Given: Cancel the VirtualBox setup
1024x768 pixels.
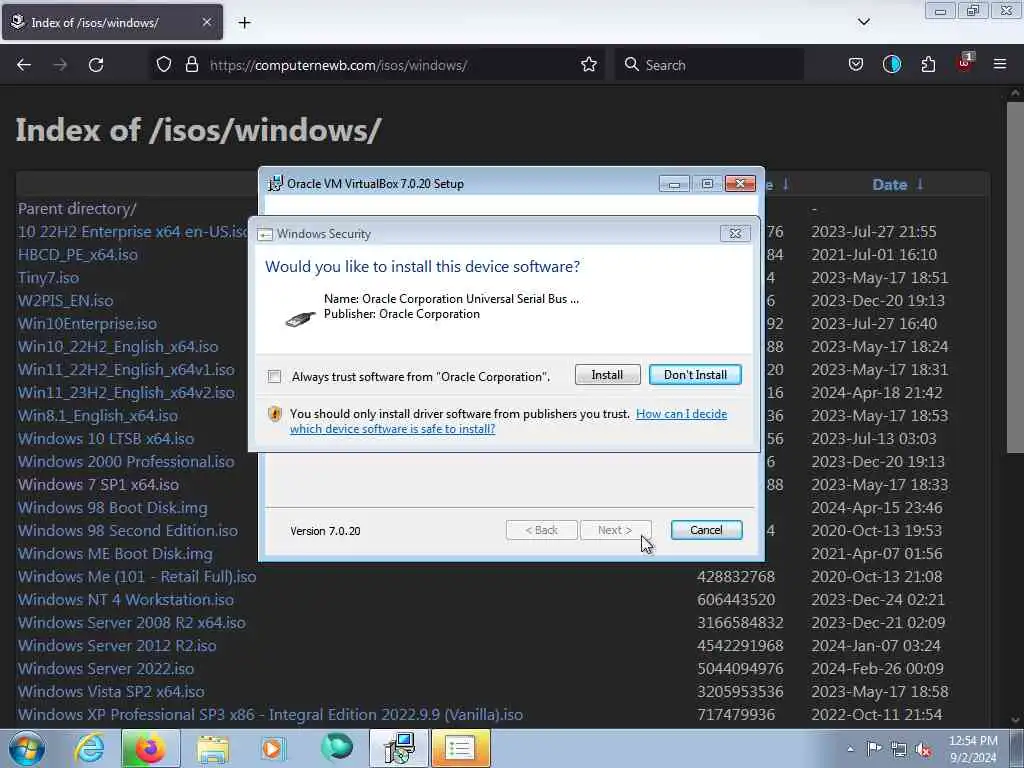Looking at the screenshot, I should pos(706,530).
